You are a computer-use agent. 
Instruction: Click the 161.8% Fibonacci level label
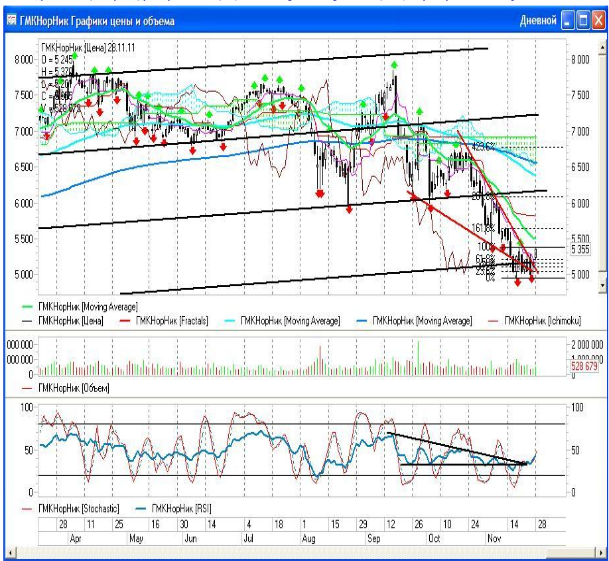(483, 228)
